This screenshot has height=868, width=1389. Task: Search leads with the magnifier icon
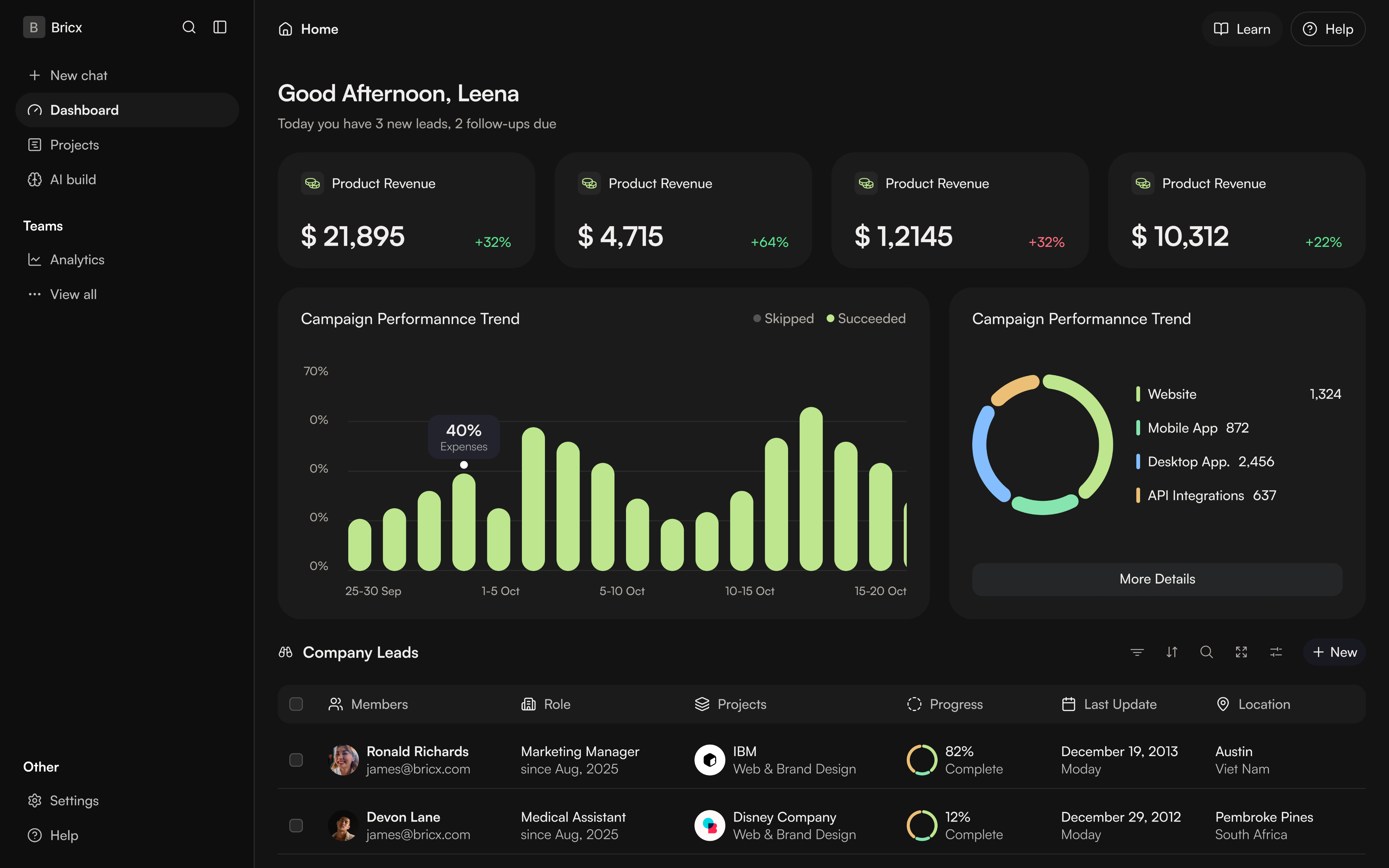click(1207, 652)
